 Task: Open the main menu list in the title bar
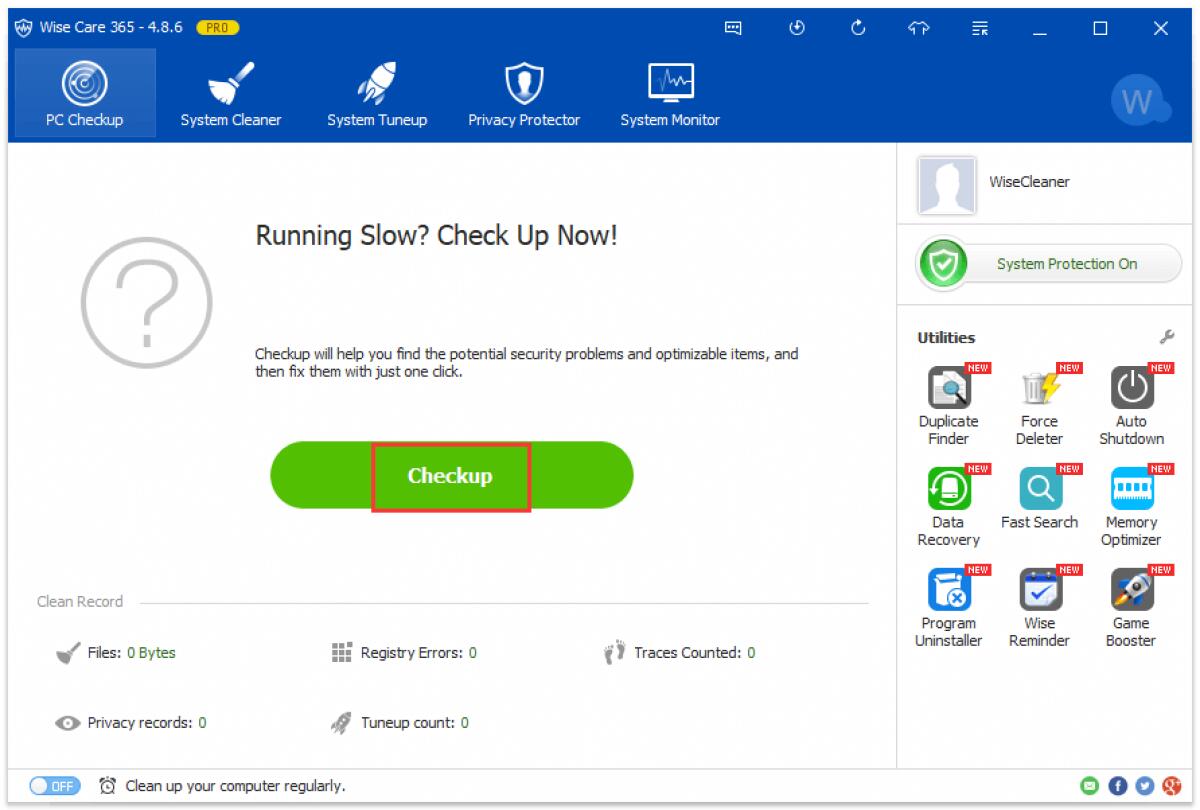click(x=980, y=28)
